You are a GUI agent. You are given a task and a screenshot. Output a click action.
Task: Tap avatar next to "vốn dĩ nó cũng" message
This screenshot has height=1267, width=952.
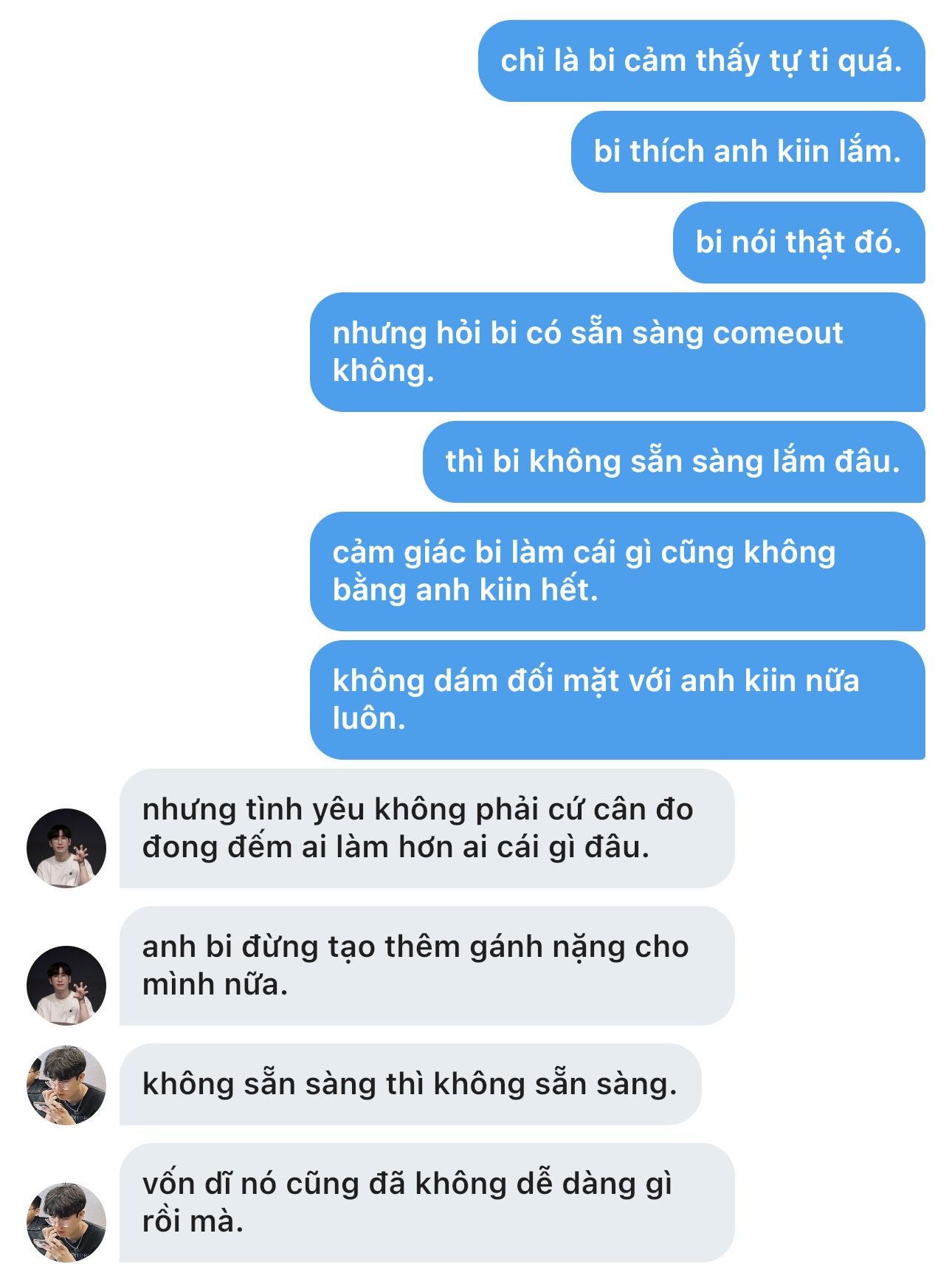point(66,1222)
